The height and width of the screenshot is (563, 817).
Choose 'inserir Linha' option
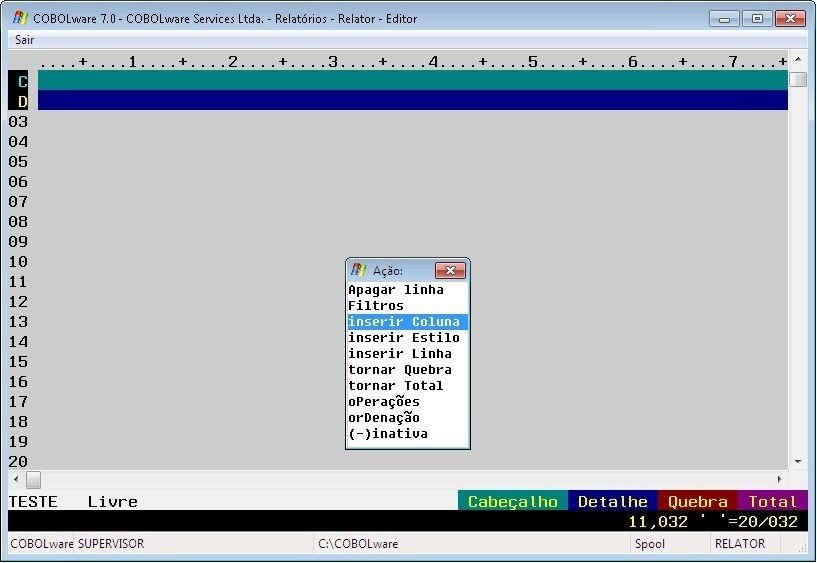(400, 354)
